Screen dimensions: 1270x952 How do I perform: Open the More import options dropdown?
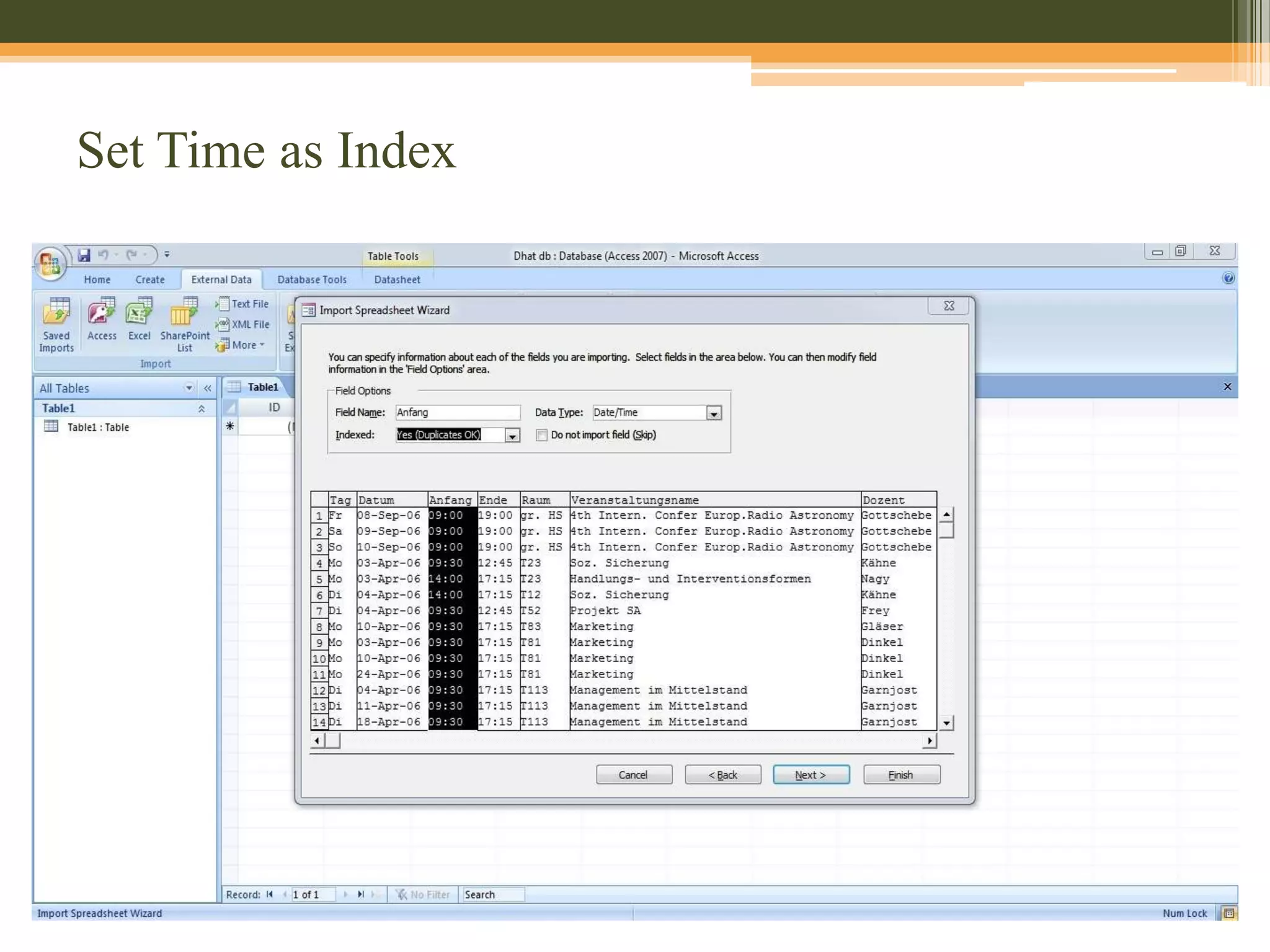(x=242, y=345)
